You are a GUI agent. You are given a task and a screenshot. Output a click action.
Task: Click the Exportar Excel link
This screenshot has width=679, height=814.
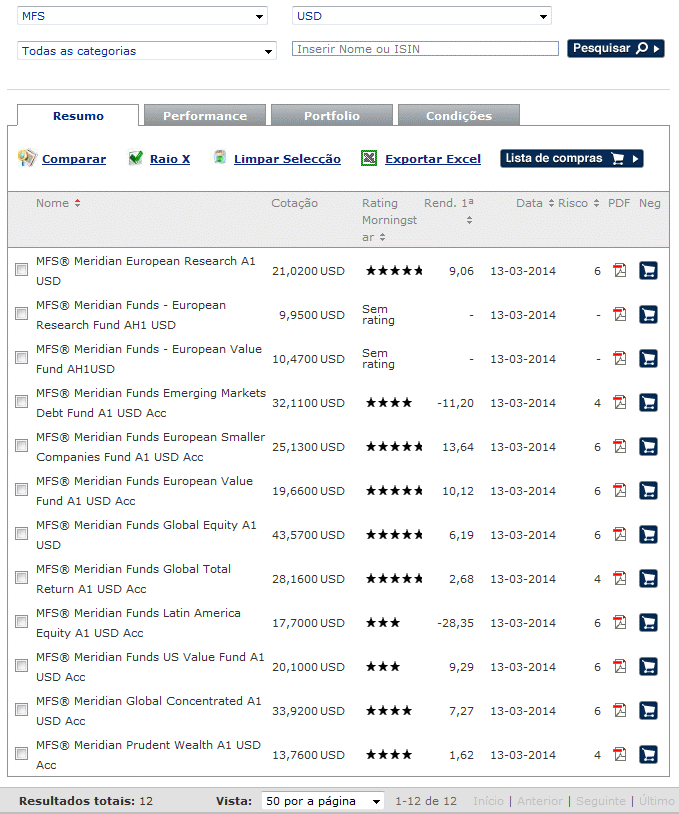433,159
